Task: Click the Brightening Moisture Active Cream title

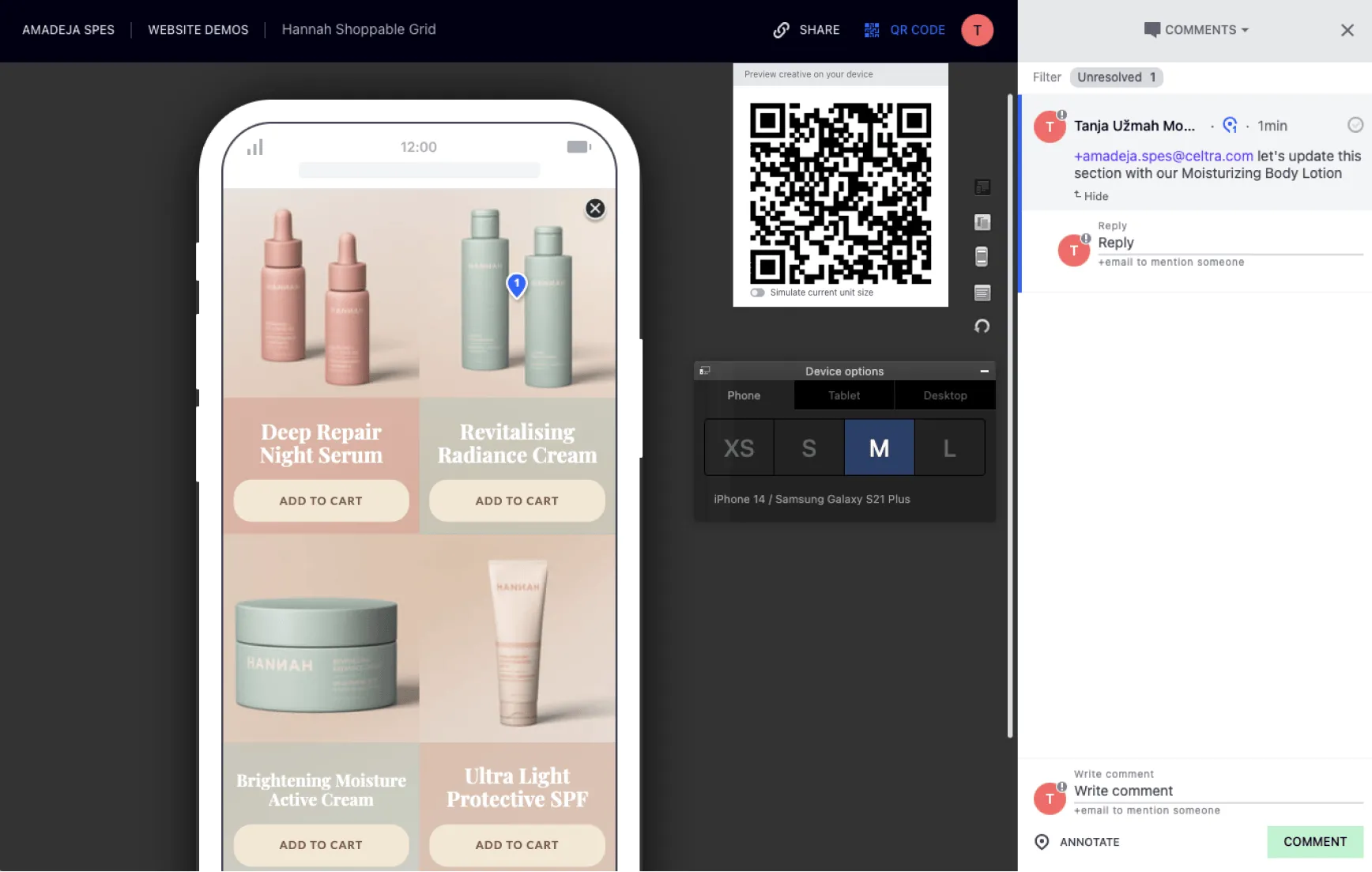Action: click(321, 790)
